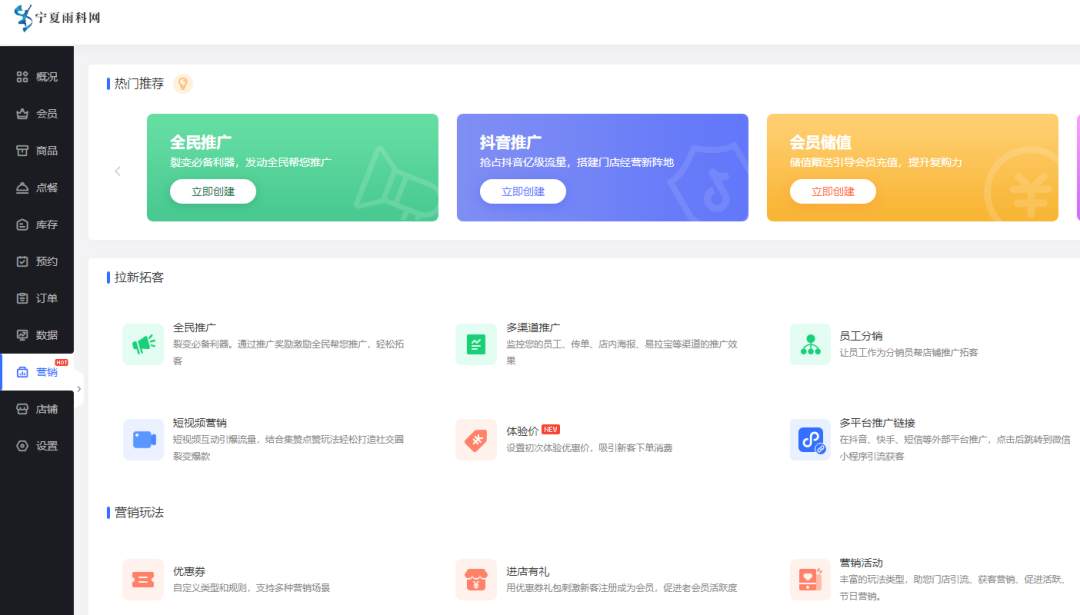Select the 概况 menu label

tap(47, 76)
